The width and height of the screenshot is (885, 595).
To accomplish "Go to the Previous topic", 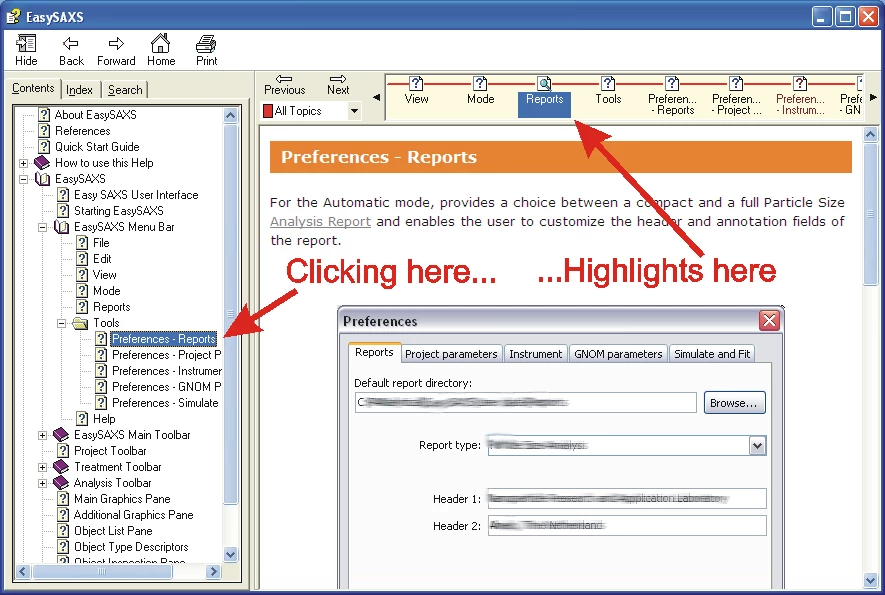I will pyautogui.click(x=284, y=85).
